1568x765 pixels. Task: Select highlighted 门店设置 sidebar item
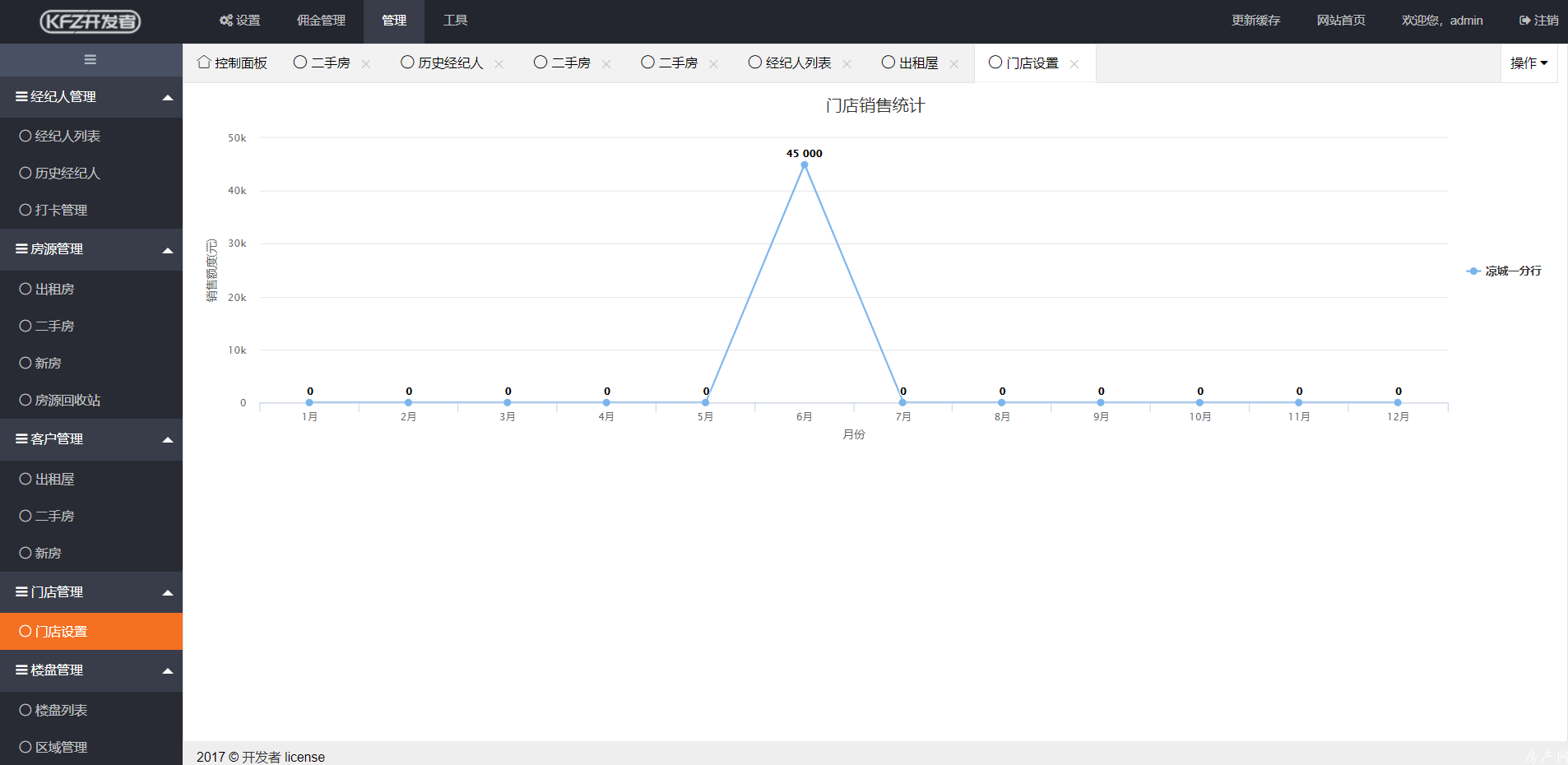point(91,632)
